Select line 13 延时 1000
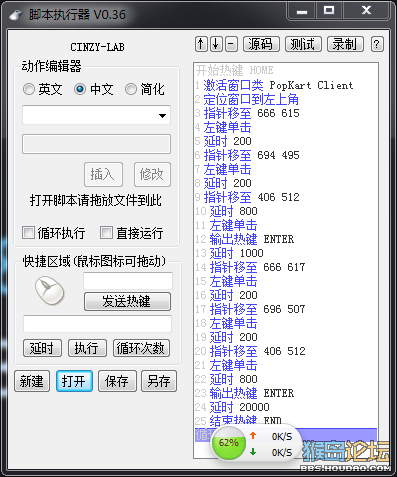 286,253
